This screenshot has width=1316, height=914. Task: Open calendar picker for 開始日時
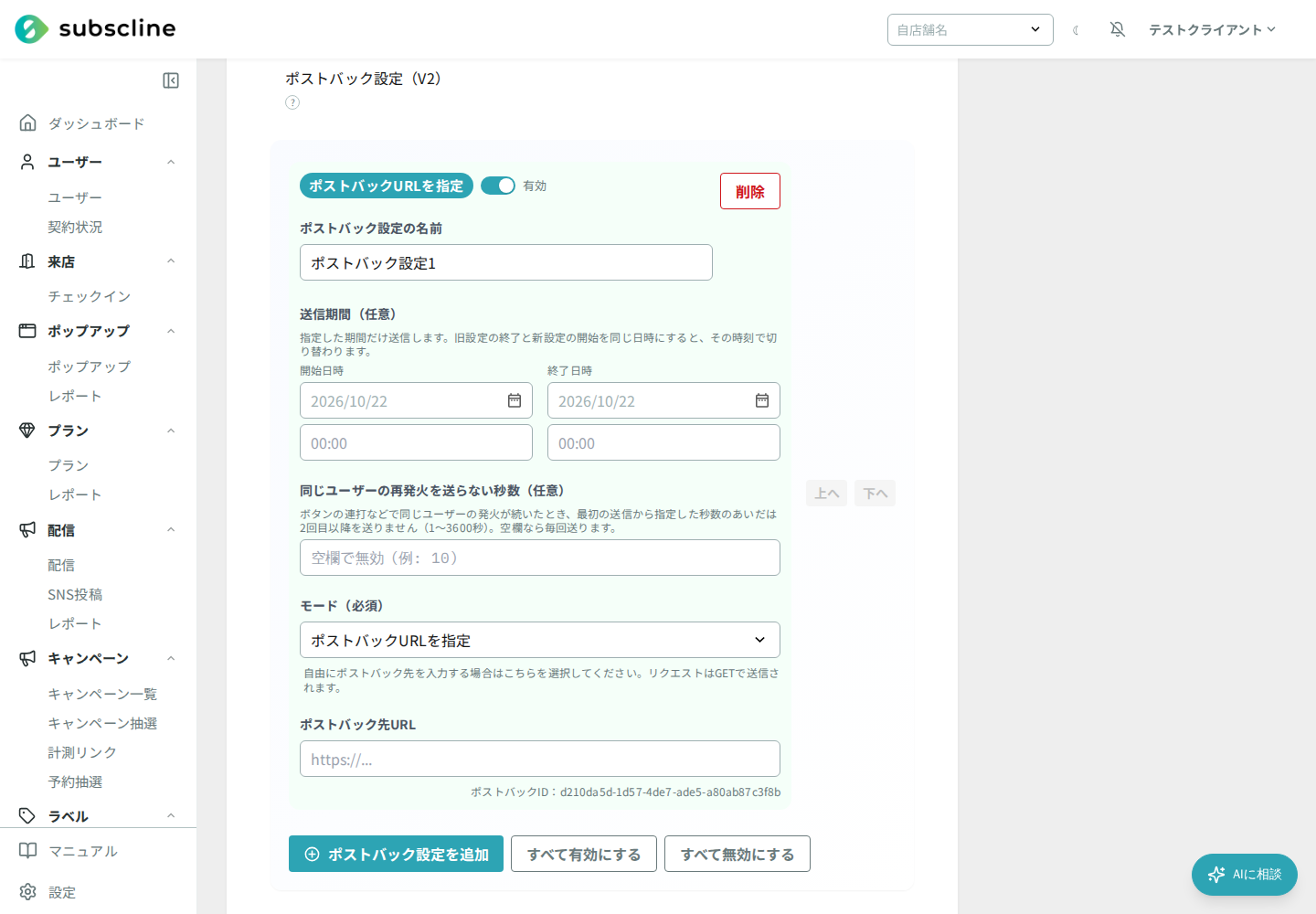tap(515, 400)
